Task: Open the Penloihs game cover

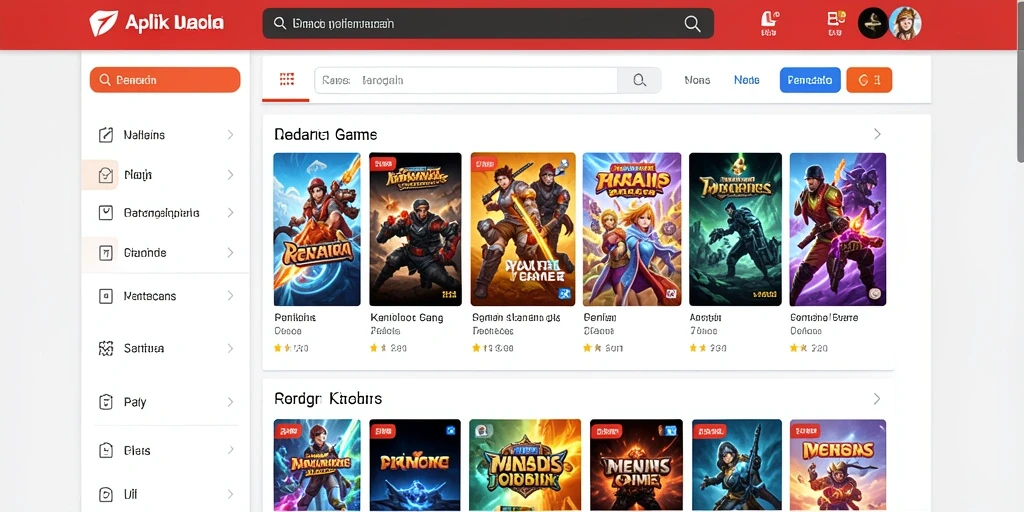Action: (317, 229)
